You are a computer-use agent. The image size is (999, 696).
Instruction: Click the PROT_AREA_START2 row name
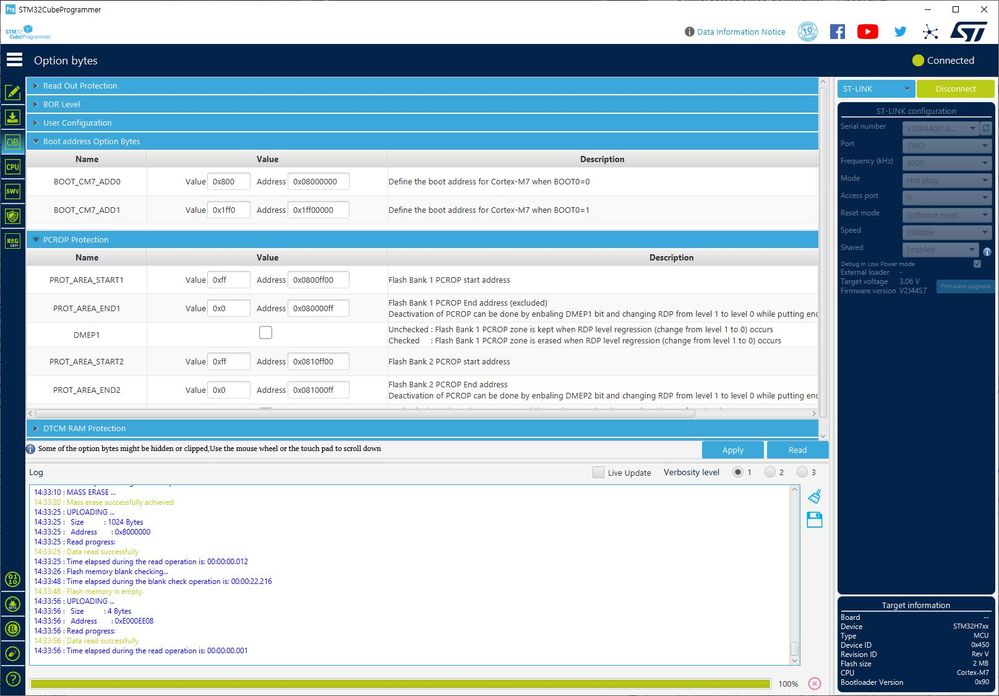tap(87, 361)
